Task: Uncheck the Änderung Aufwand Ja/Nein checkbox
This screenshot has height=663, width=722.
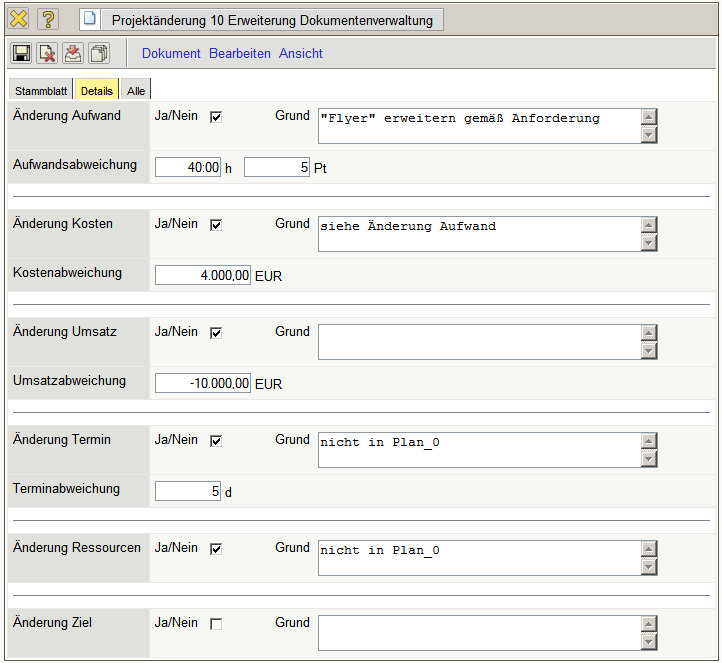Action: pos(216,117)
